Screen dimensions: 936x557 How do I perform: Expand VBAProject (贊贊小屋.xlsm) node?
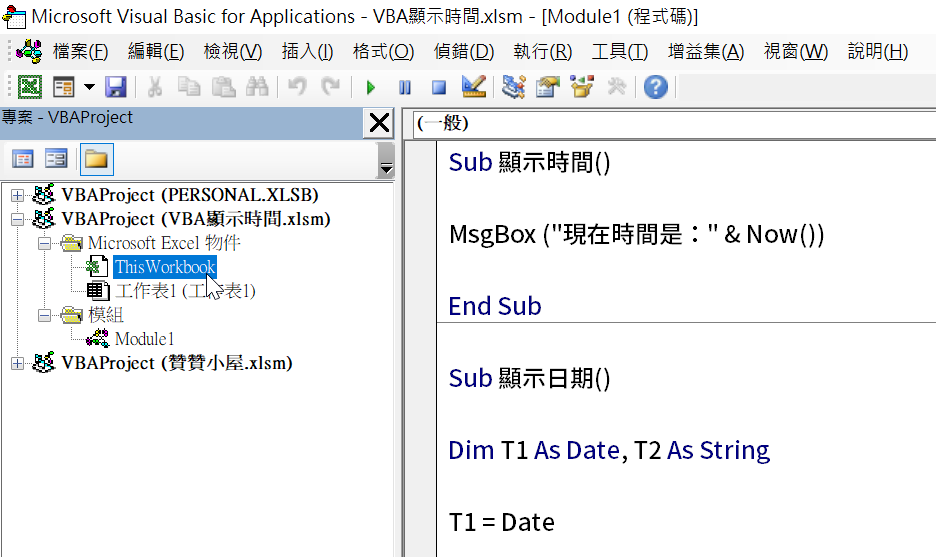pyautogui.click(x=17, y=363)
